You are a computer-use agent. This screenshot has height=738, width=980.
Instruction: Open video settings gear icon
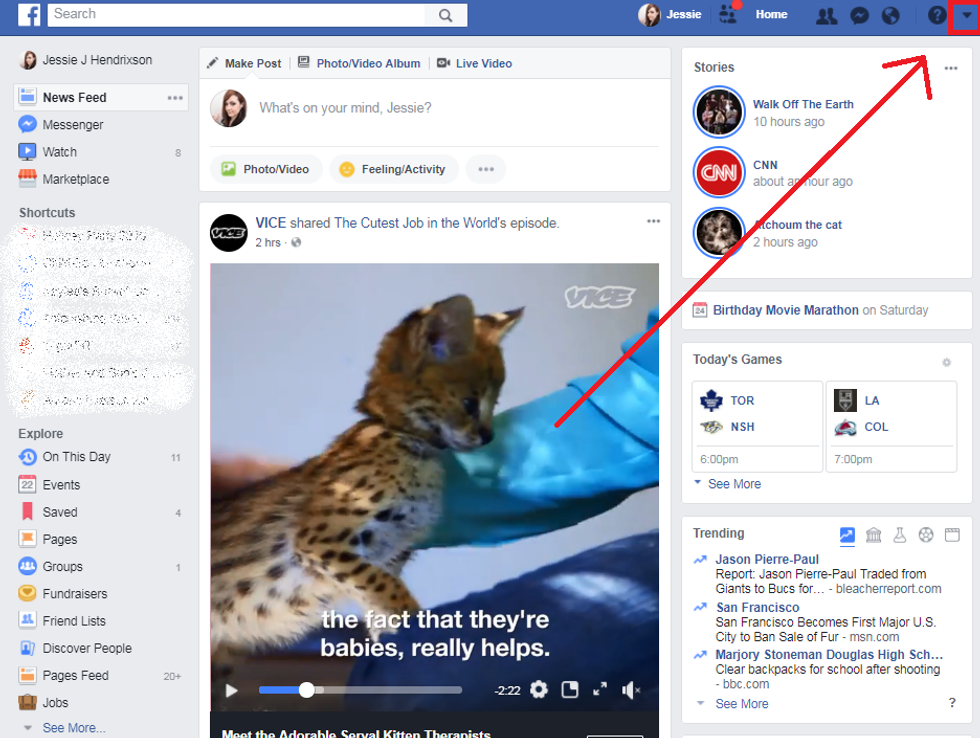click(539, 690)
